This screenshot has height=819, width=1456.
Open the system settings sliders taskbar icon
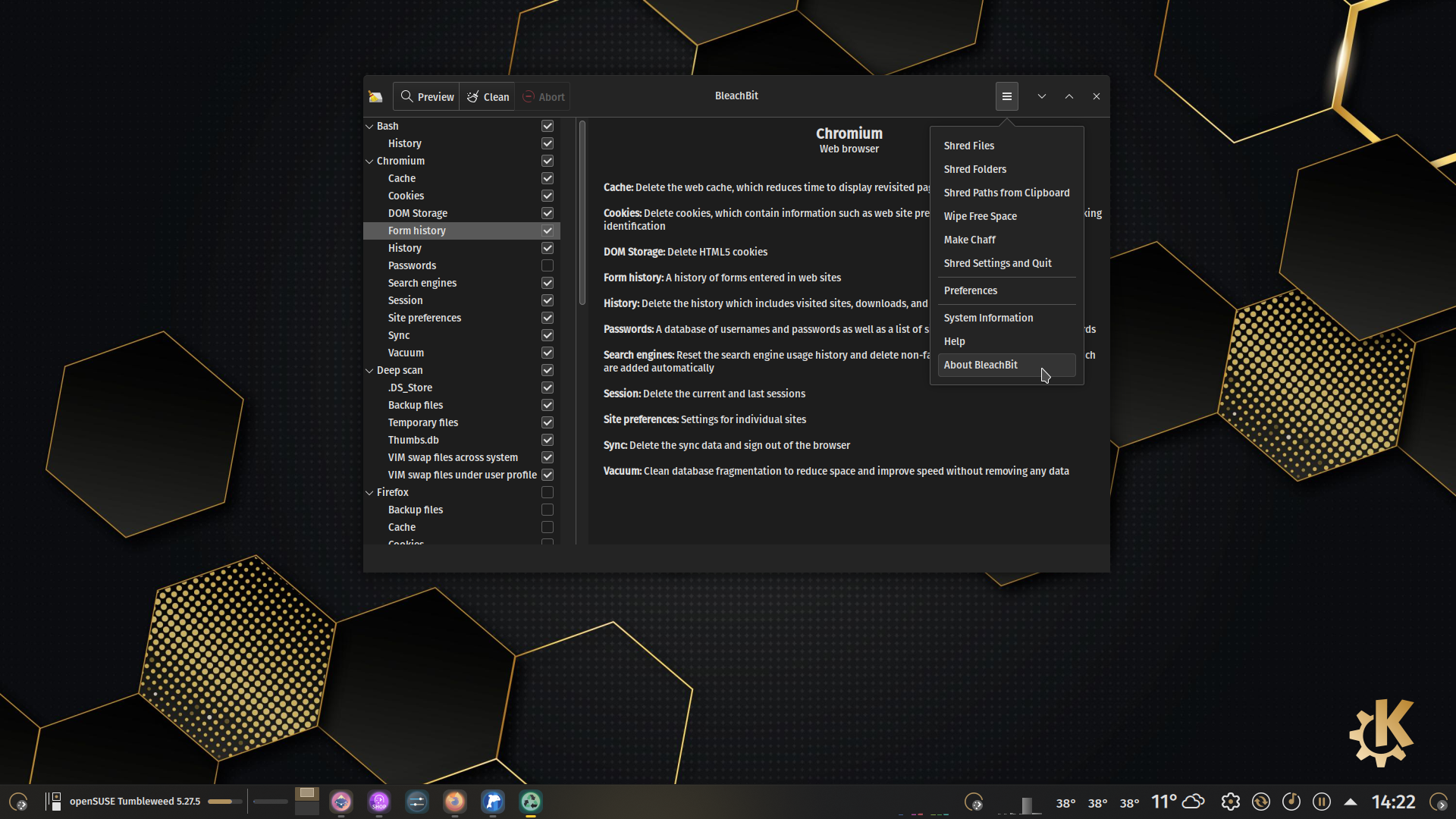[x=417, y=802]
